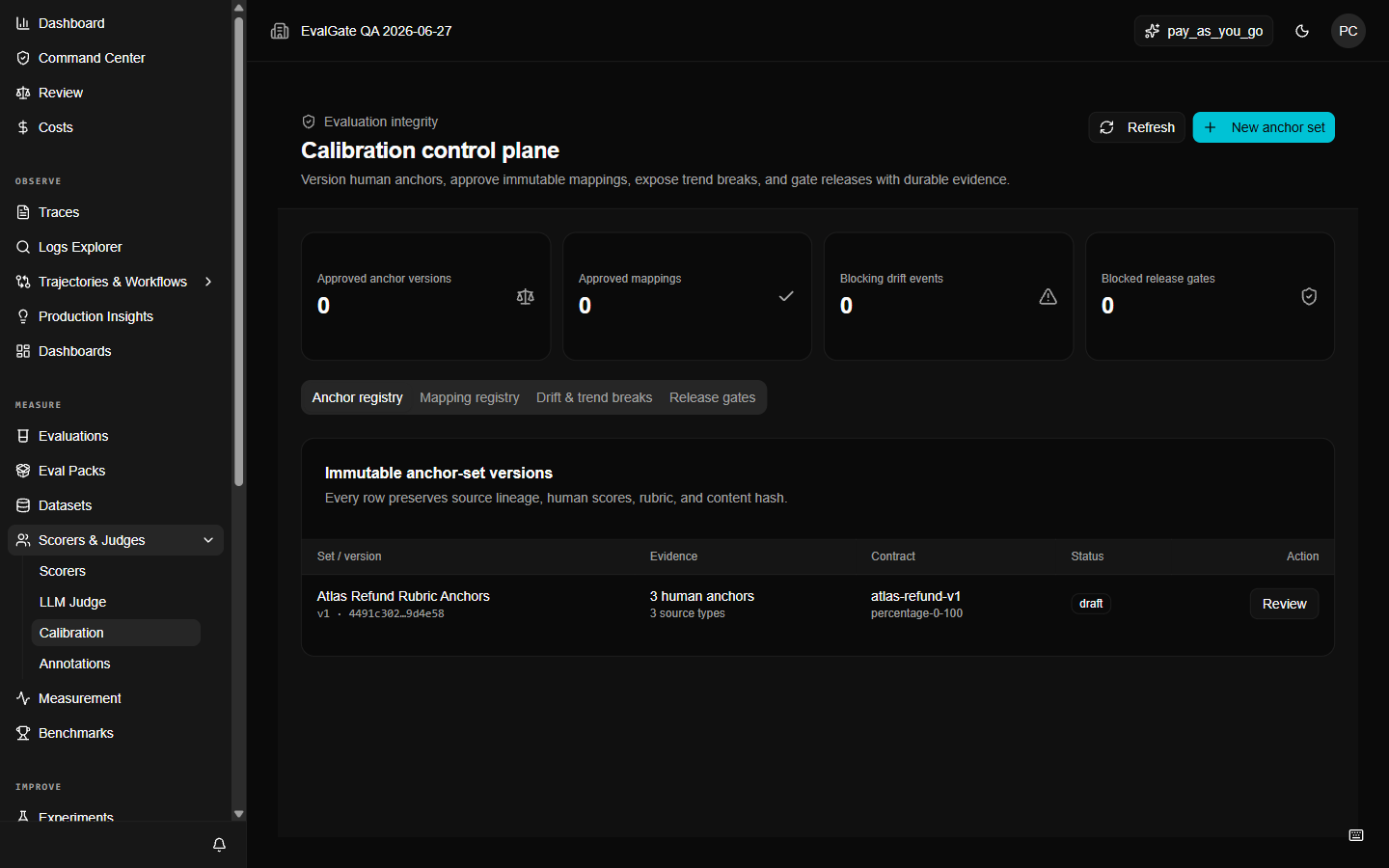Click Datasets database icon

[23, 505]
